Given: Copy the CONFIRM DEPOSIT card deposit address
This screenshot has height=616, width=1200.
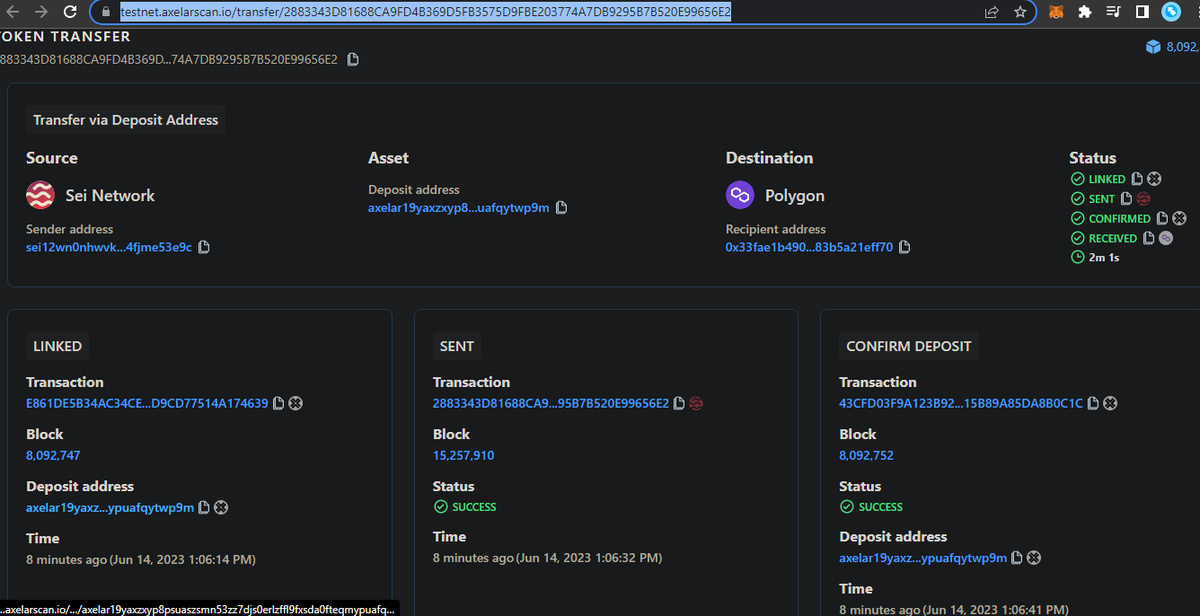Looking at the screenshot, I should (1017, 558).
